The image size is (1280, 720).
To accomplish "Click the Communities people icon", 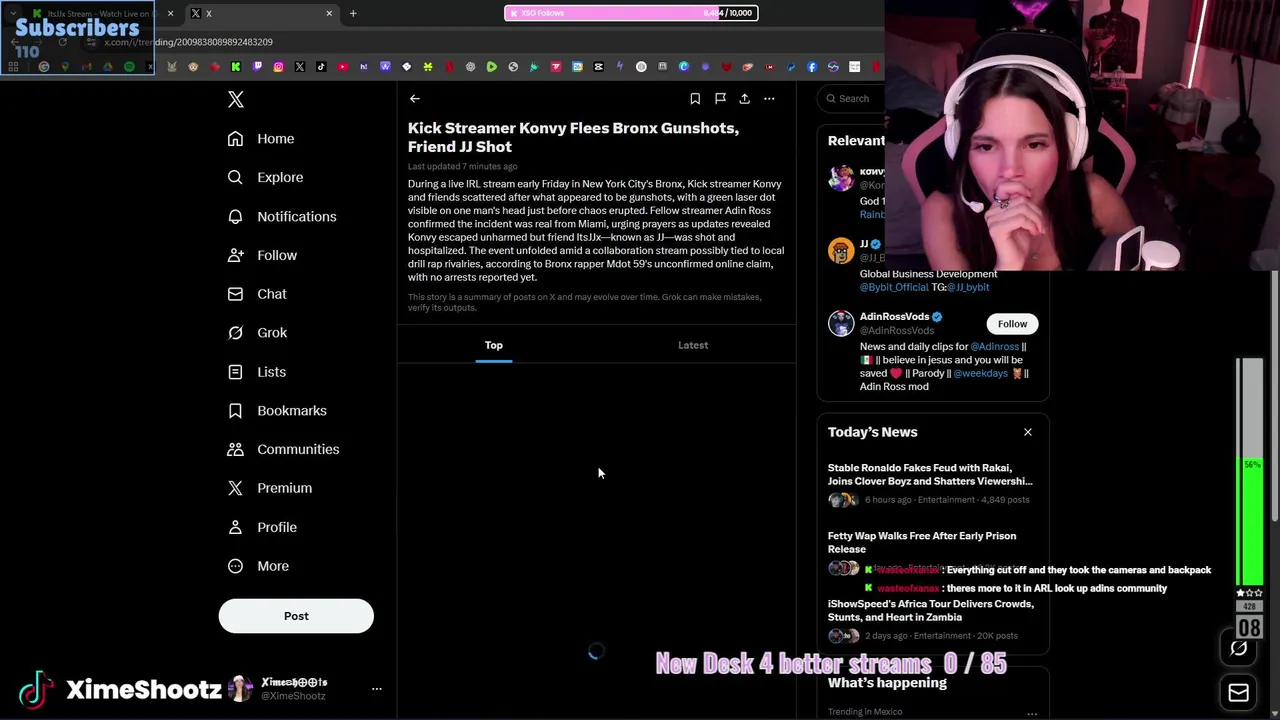I will (235, 449).
